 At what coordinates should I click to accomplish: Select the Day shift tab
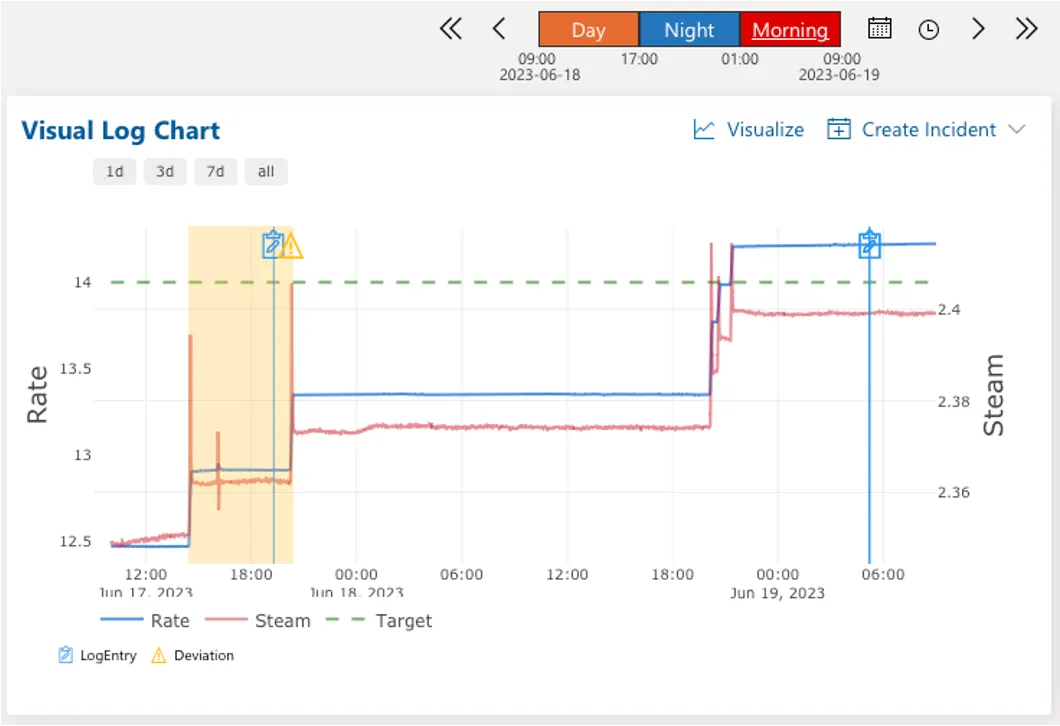click(x=588, y=30)
